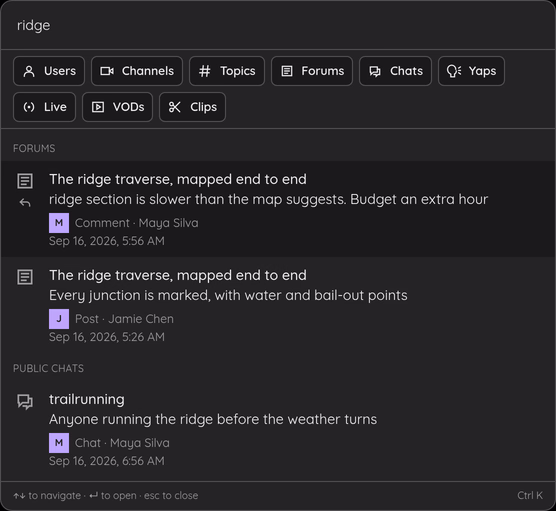Viewport: 556px width, 511px height.
Task: Click the FORUMS section header
Action: pyautogui.click(x=34, y=148)
